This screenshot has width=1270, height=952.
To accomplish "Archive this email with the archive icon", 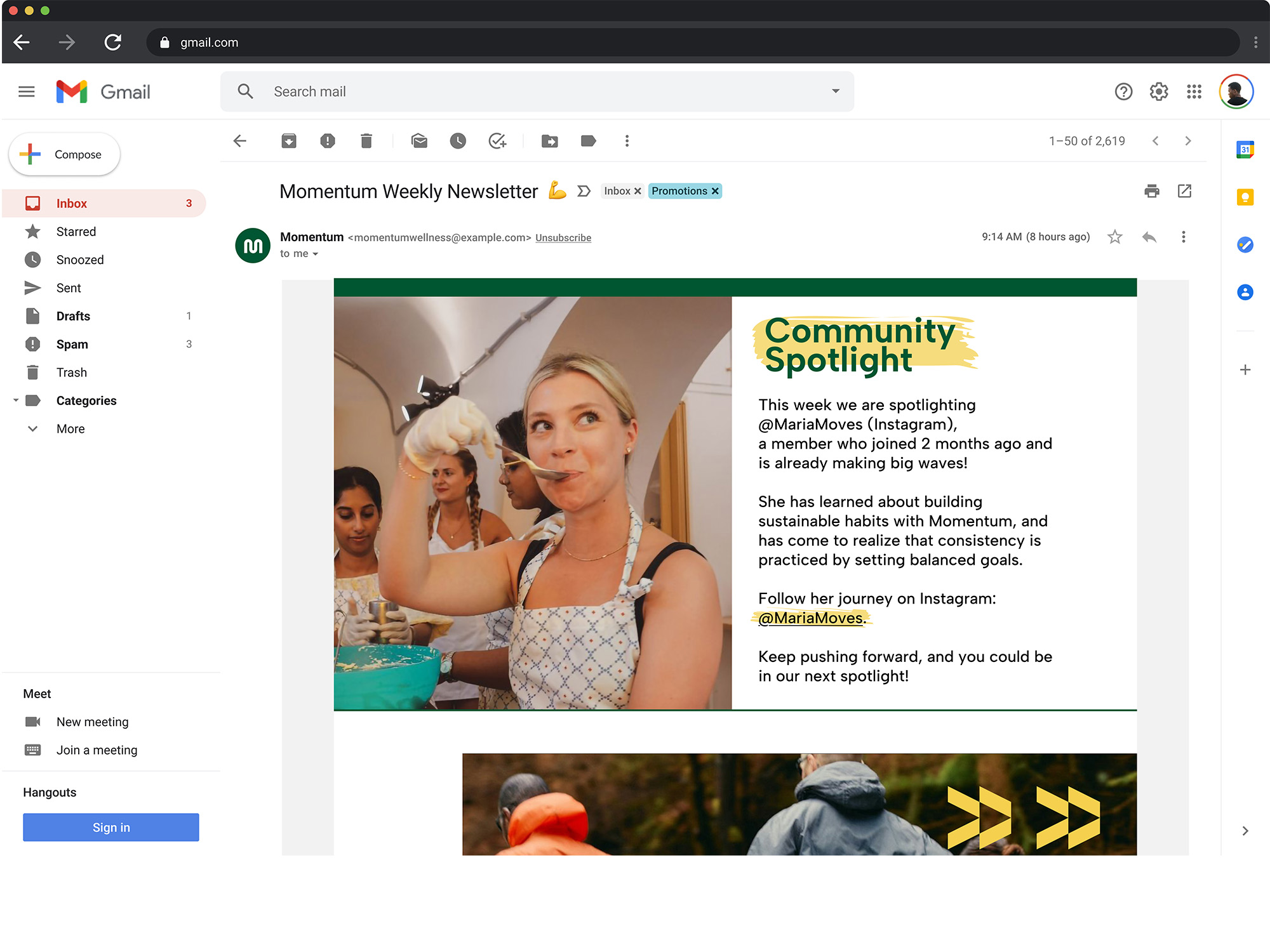I will click(289, 141).
